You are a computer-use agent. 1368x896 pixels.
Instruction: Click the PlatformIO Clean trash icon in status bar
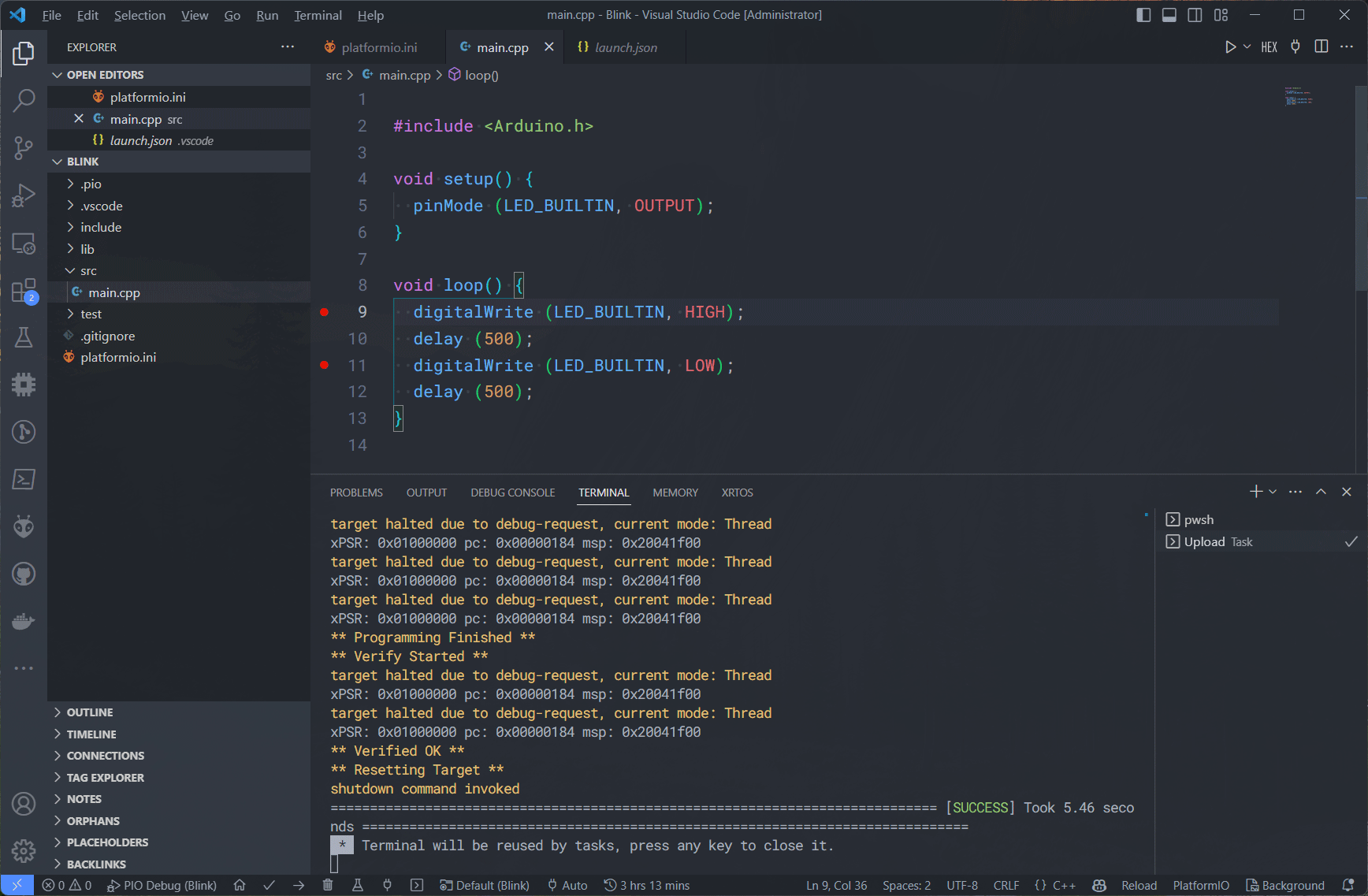click(x=328, y=885)
